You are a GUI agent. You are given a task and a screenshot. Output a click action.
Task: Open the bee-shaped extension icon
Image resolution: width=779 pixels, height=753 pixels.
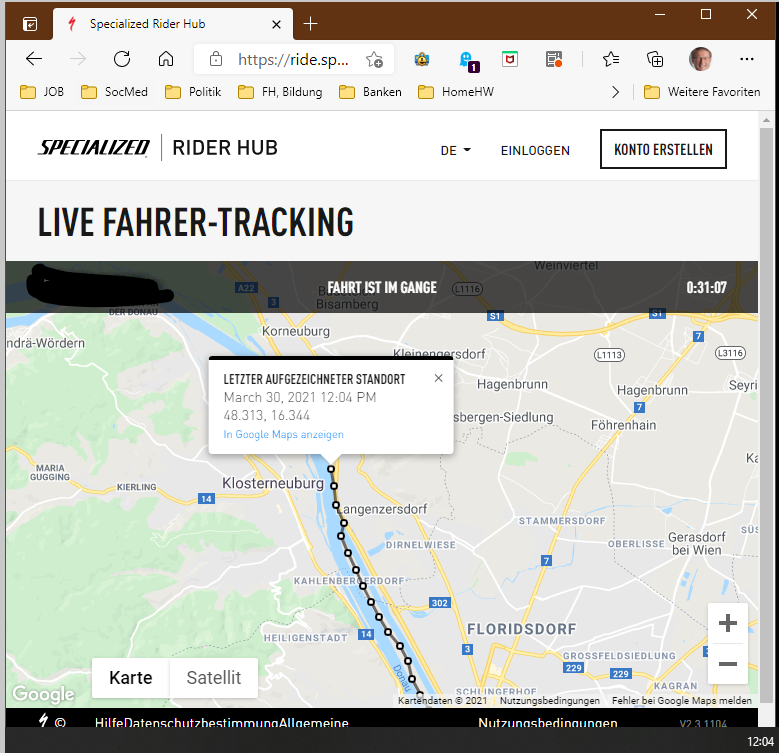coord(422,60)
